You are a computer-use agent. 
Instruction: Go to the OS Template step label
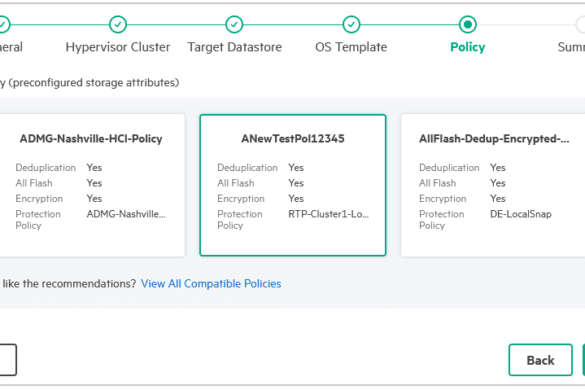tap(351, 47)
